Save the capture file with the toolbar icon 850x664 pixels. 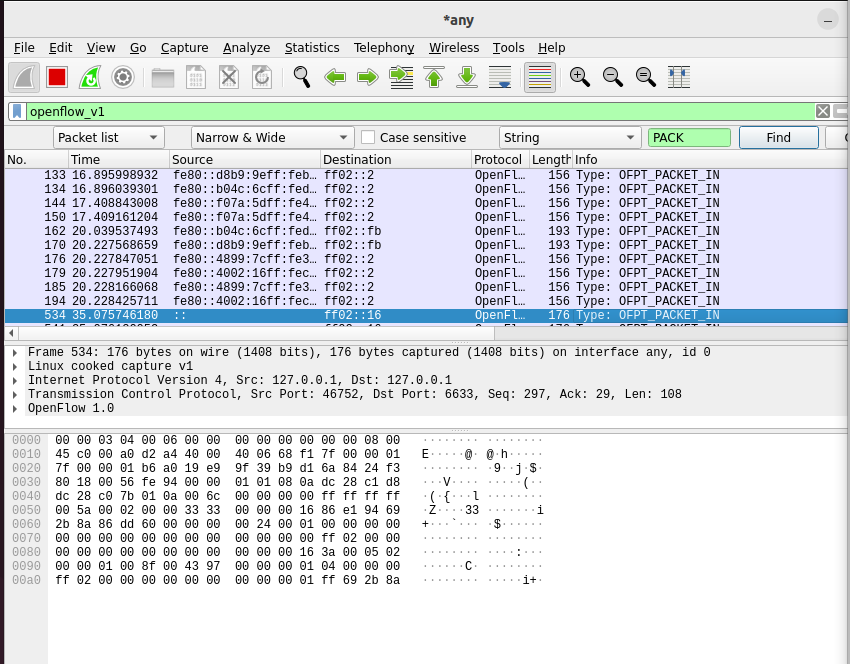(x=196, y=78)
